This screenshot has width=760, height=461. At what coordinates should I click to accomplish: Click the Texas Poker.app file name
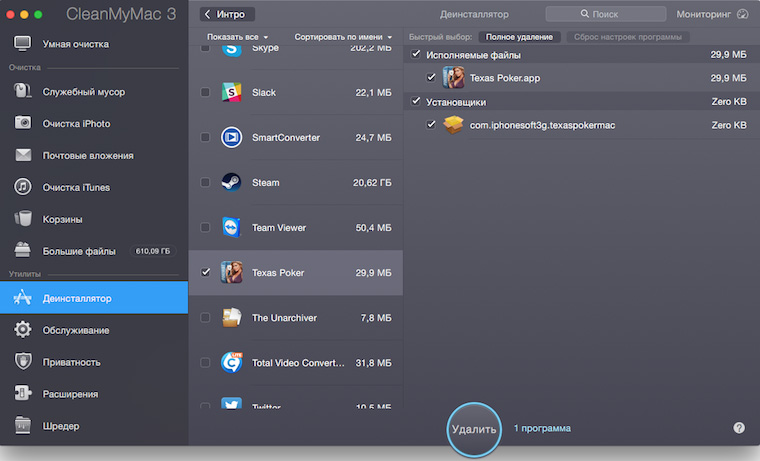pyautogui.click(x=505, y=78)
